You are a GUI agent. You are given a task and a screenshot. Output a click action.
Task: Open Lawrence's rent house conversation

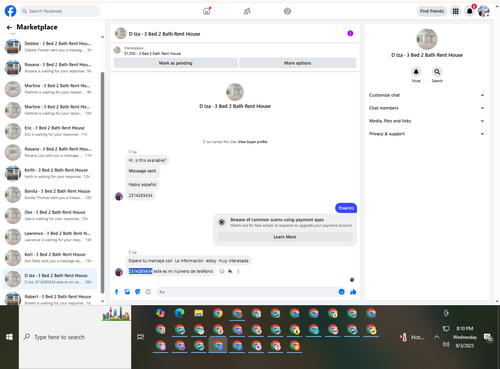49,236
